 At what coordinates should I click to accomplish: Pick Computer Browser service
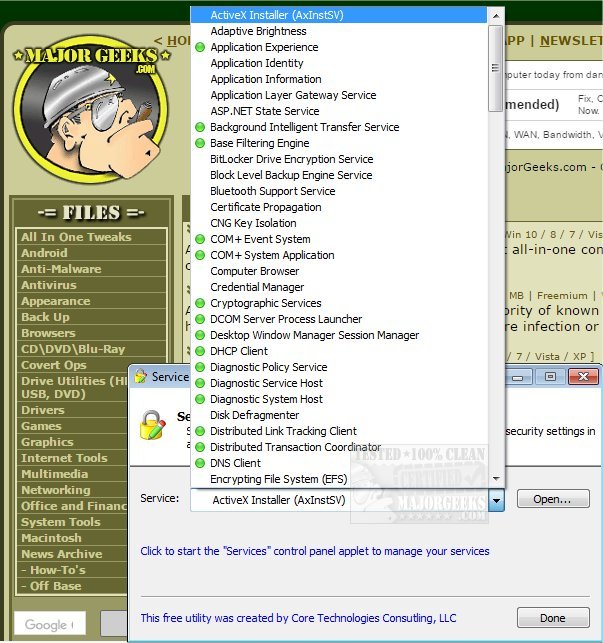tap(339, 271)
